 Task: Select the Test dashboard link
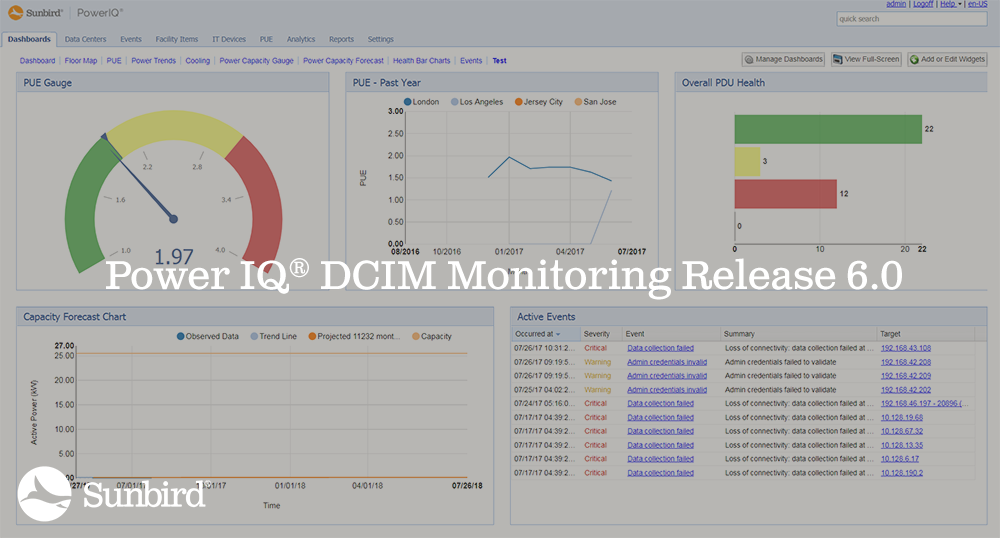point(499,61)
